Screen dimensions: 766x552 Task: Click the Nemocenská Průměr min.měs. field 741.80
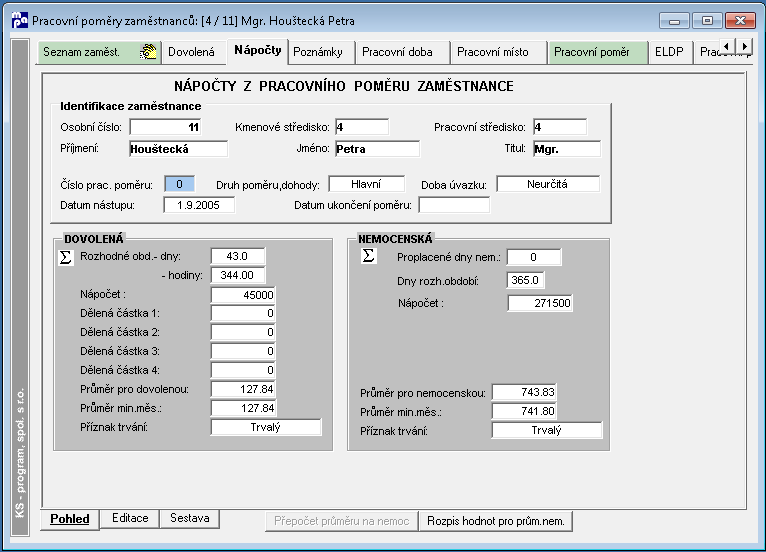pyautogui.click(x=524, y=411)
